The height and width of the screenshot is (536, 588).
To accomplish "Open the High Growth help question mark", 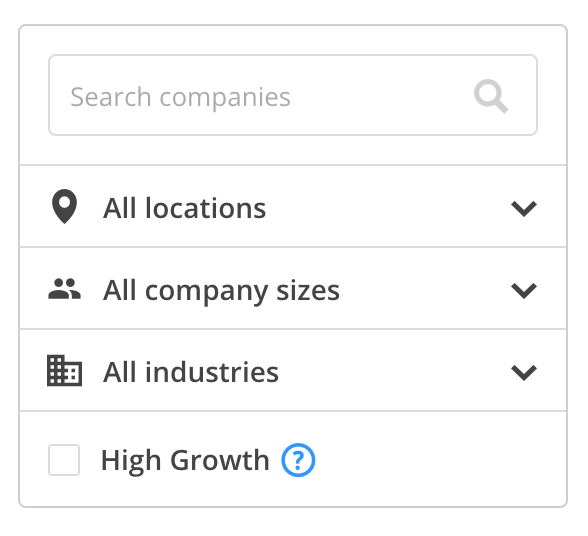I will pyautogui.click(x=298, y=460).
